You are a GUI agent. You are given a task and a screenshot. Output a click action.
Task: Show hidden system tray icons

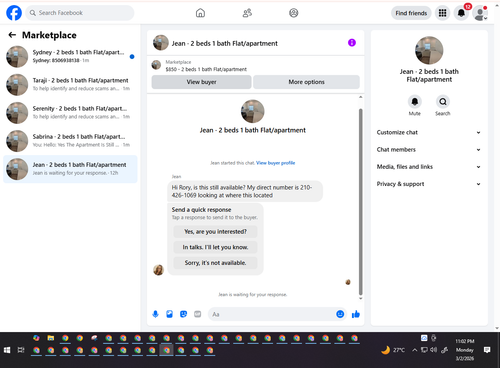coord(414,350)
